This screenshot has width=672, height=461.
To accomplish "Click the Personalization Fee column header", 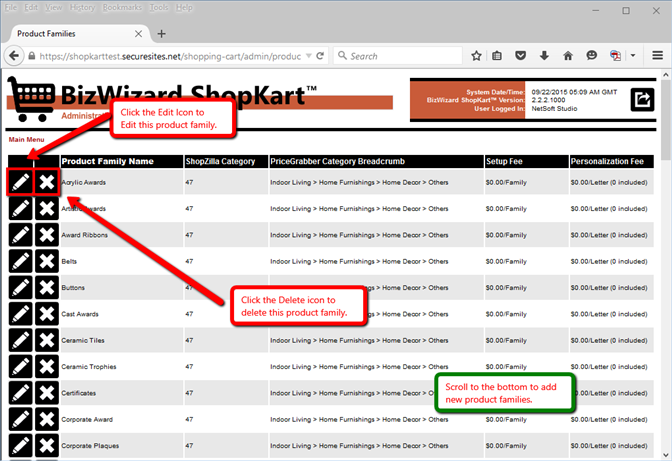I will pos(612,162).
